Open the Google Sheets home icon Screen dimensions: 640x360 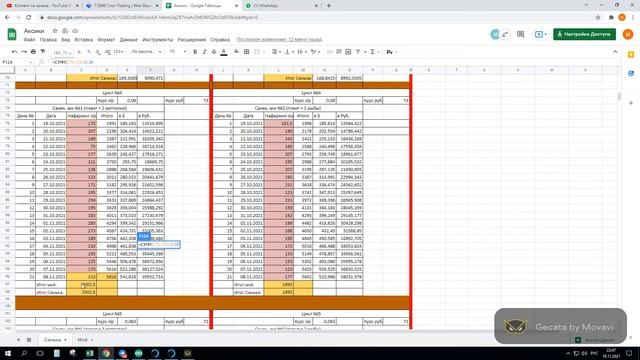(12, 34)
